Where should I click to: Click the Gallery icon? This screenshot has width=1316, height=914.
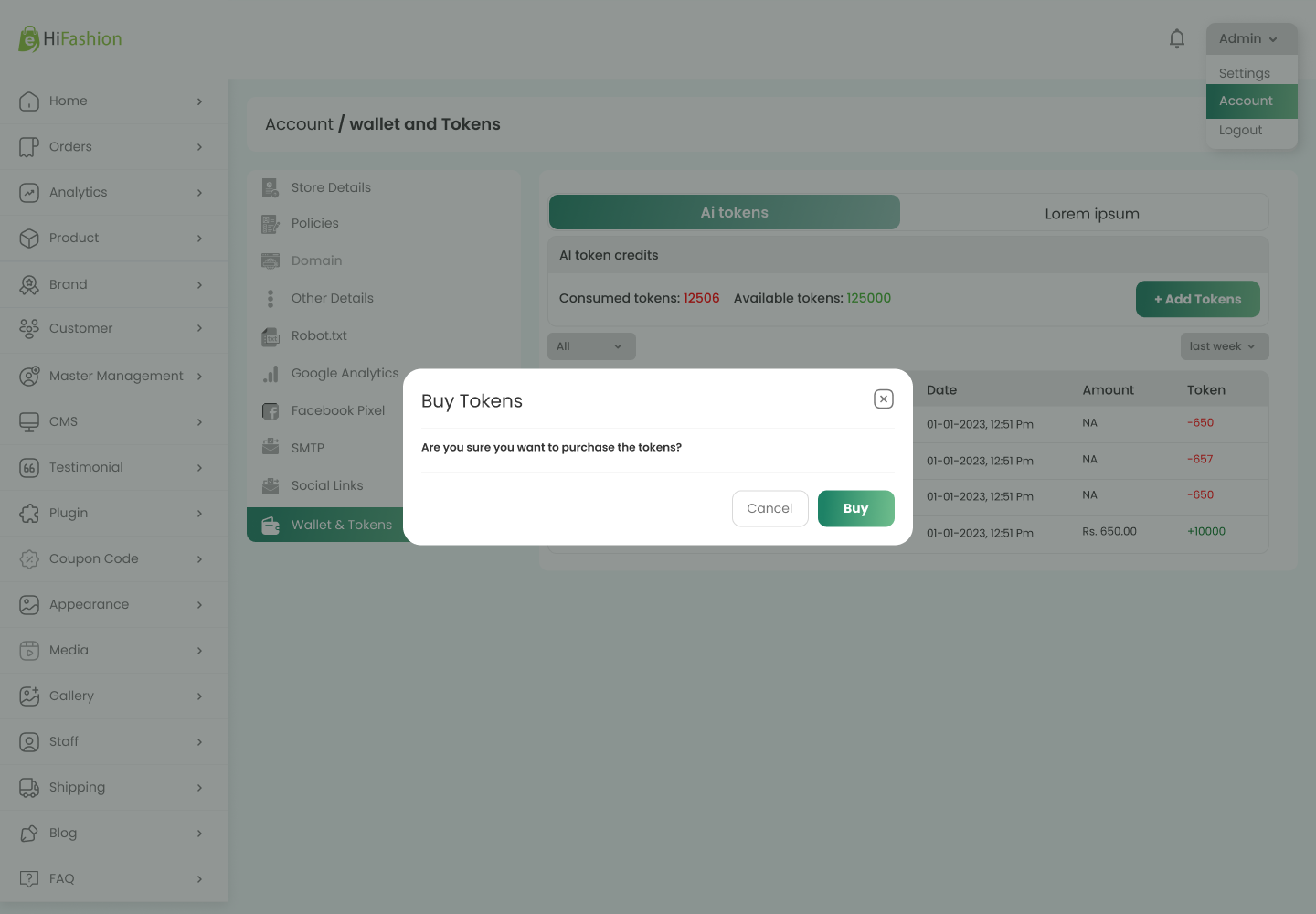point(29,696)
